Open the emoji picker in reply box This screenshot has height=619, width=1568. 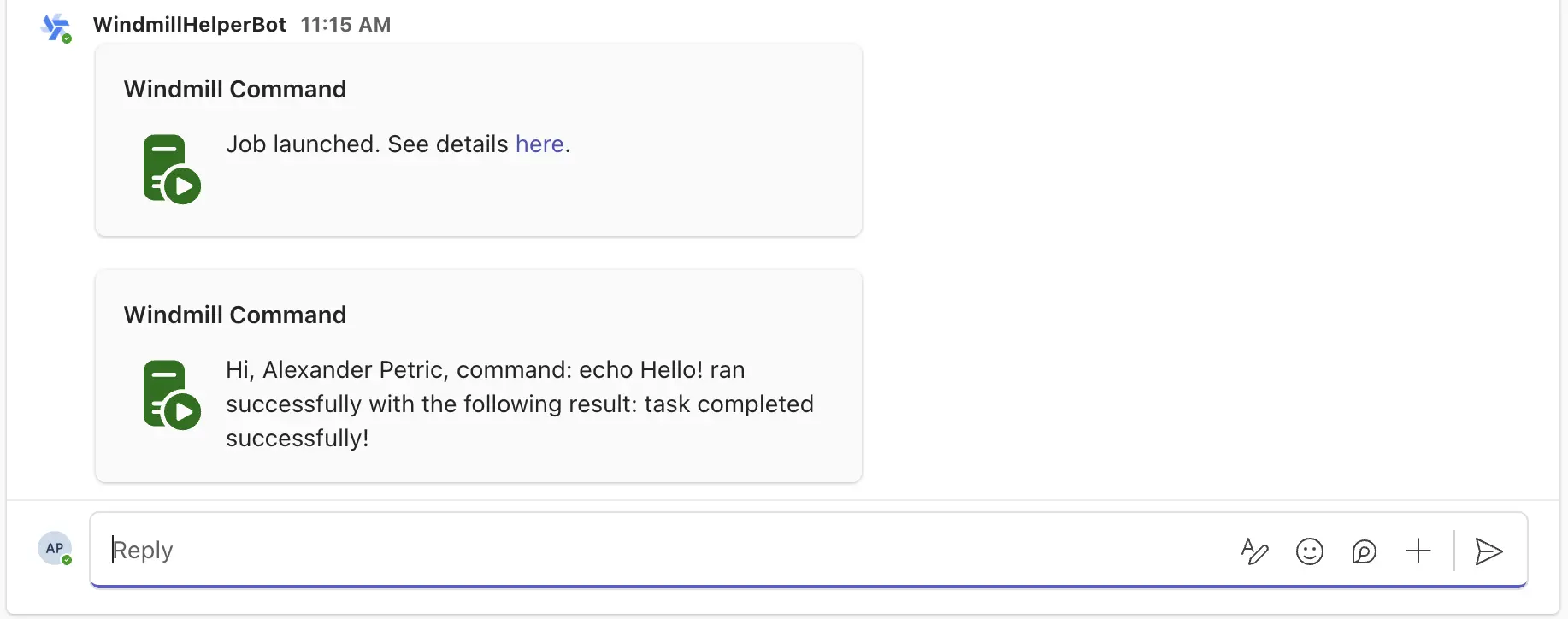click(1309, 551)
